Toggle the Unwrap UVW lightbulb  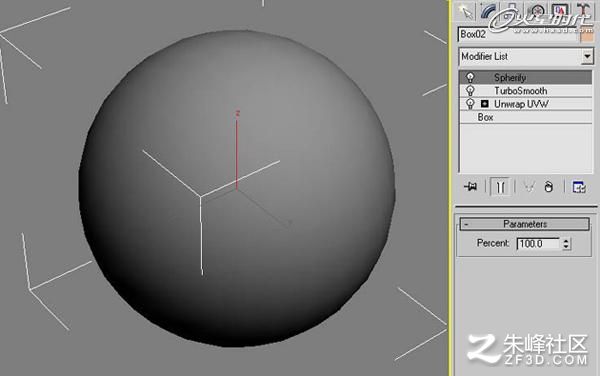tap(470, 104)
